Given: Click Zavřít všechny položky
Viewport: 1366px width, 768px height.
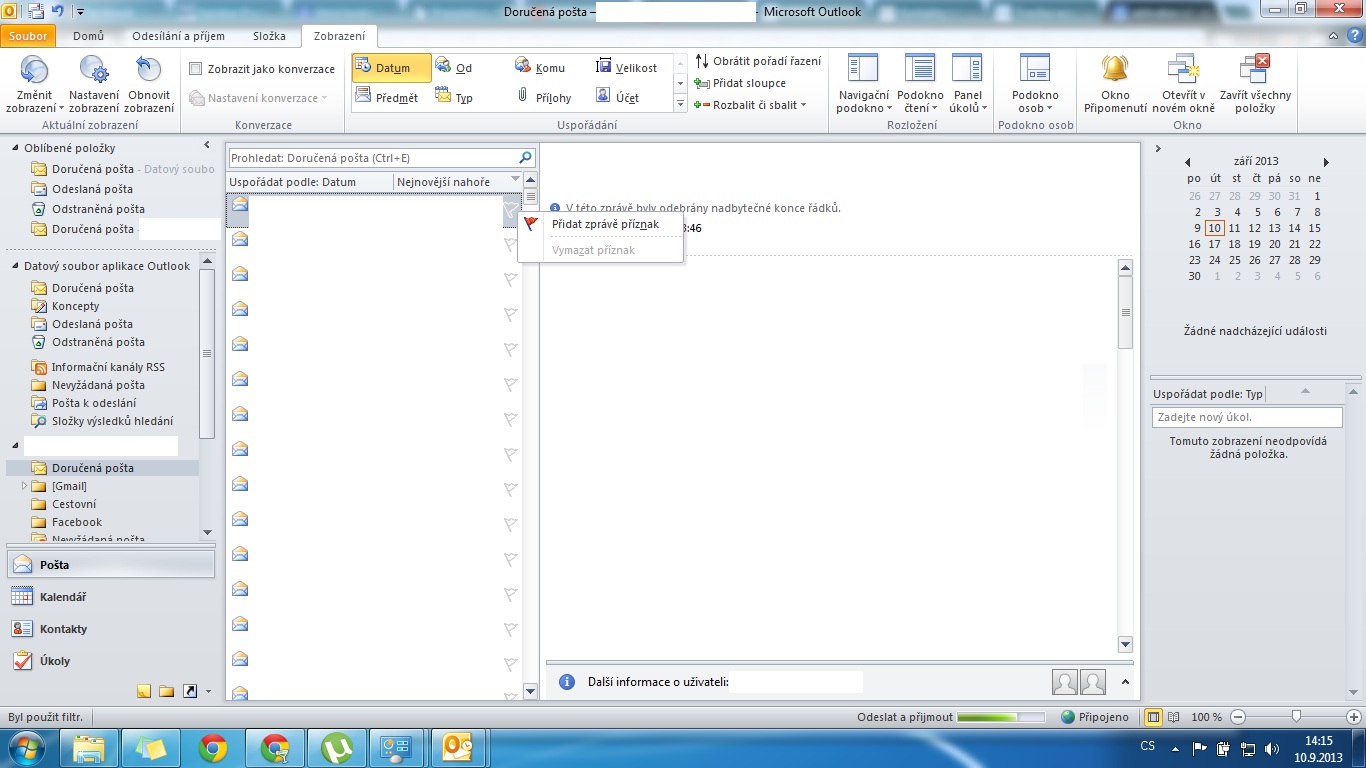Looking at the screenshot, I should tap(1255, 84).
